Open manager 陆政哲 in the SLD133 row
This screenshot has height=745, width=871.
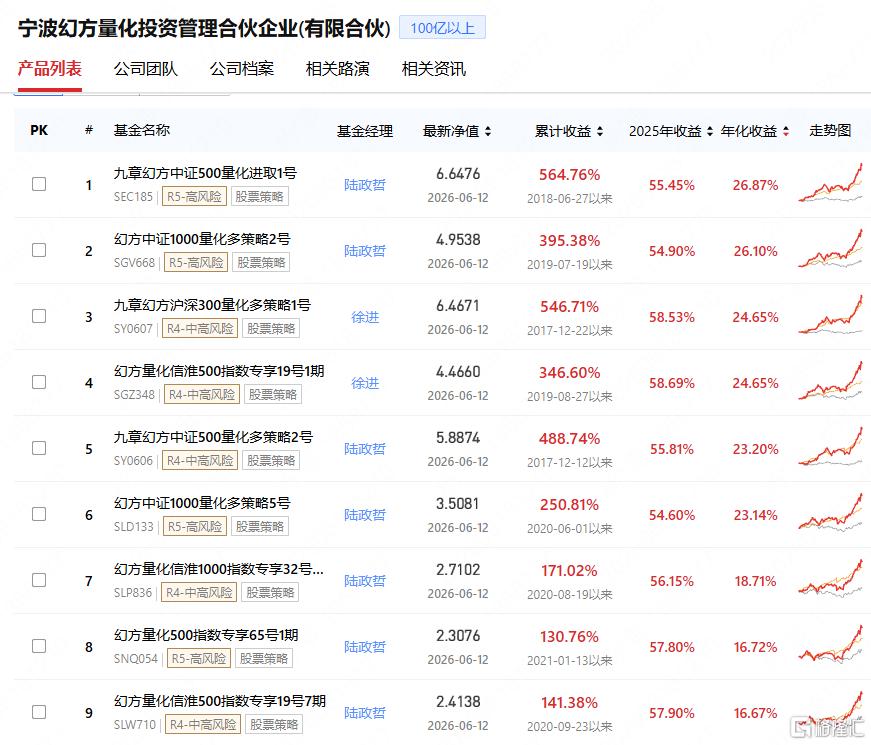(365, 515)
